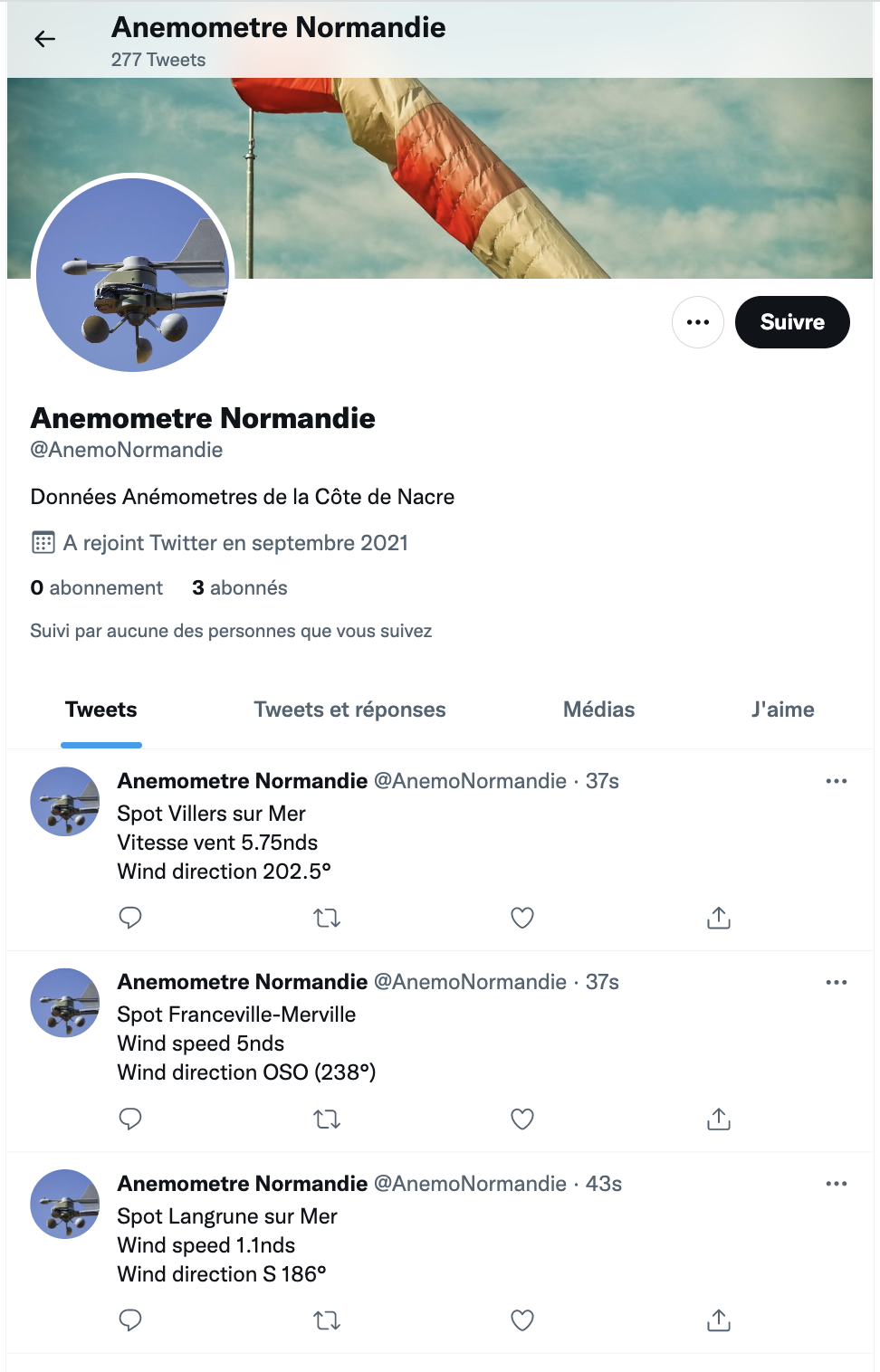Image resolution: width=880 pixels, height=1372 pixels.
Task: Retweet the Franceville-Merville tweet
Action: coord(327,1120)
